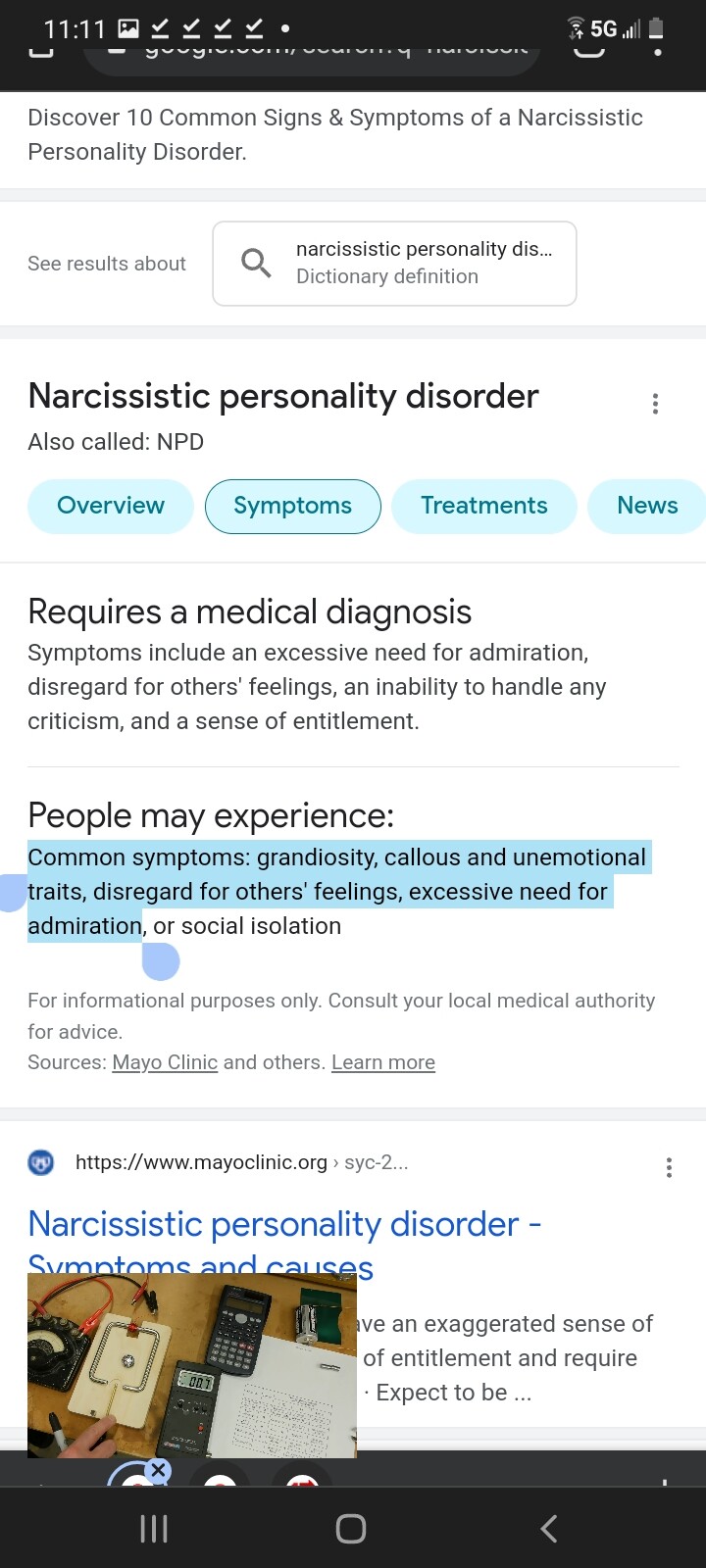Tap the picture-in-picture video thumbnail
The image size is (706, 1568).
tap(192, 1366)
